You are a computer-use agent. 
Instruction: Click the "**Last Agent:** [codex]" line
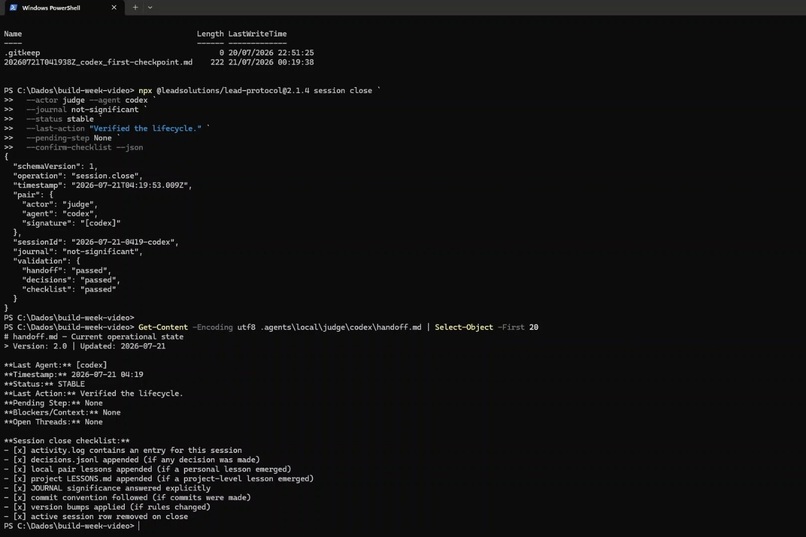point(56,365)
